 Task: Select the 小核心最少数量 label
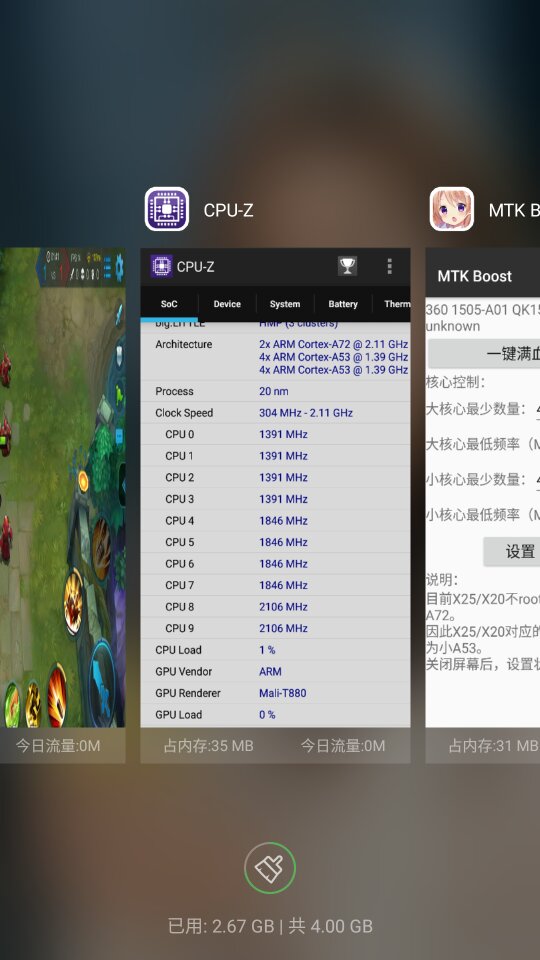(476, 479)
